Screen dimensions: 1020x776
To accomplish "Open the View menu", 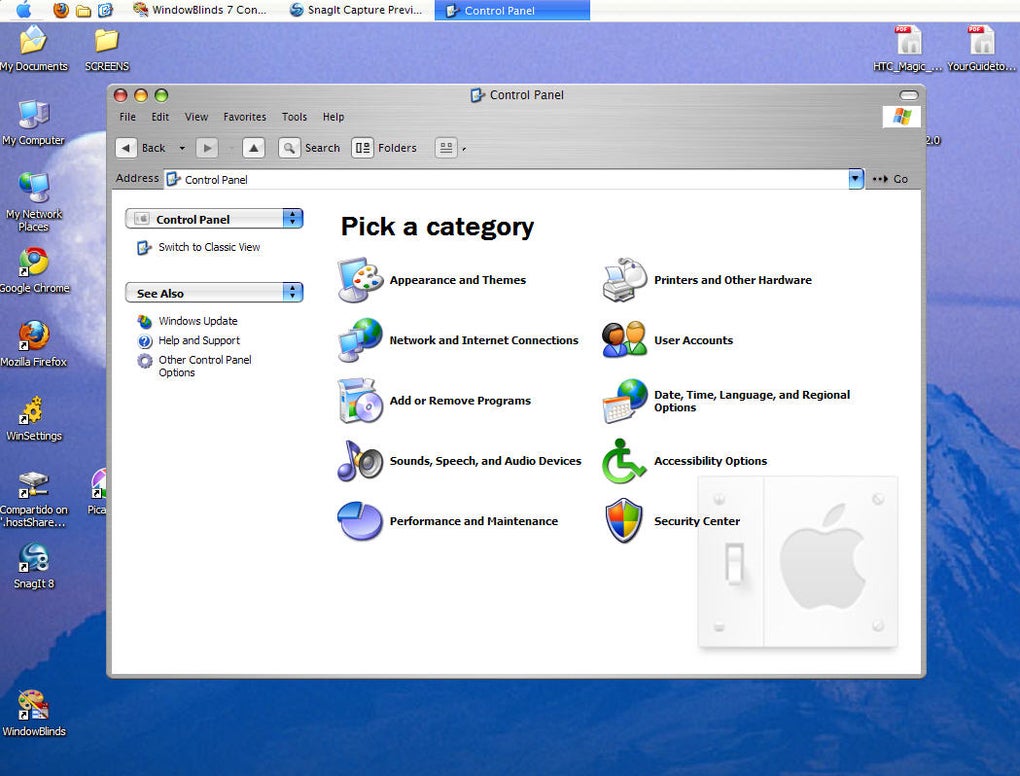I will click(196, 117).
